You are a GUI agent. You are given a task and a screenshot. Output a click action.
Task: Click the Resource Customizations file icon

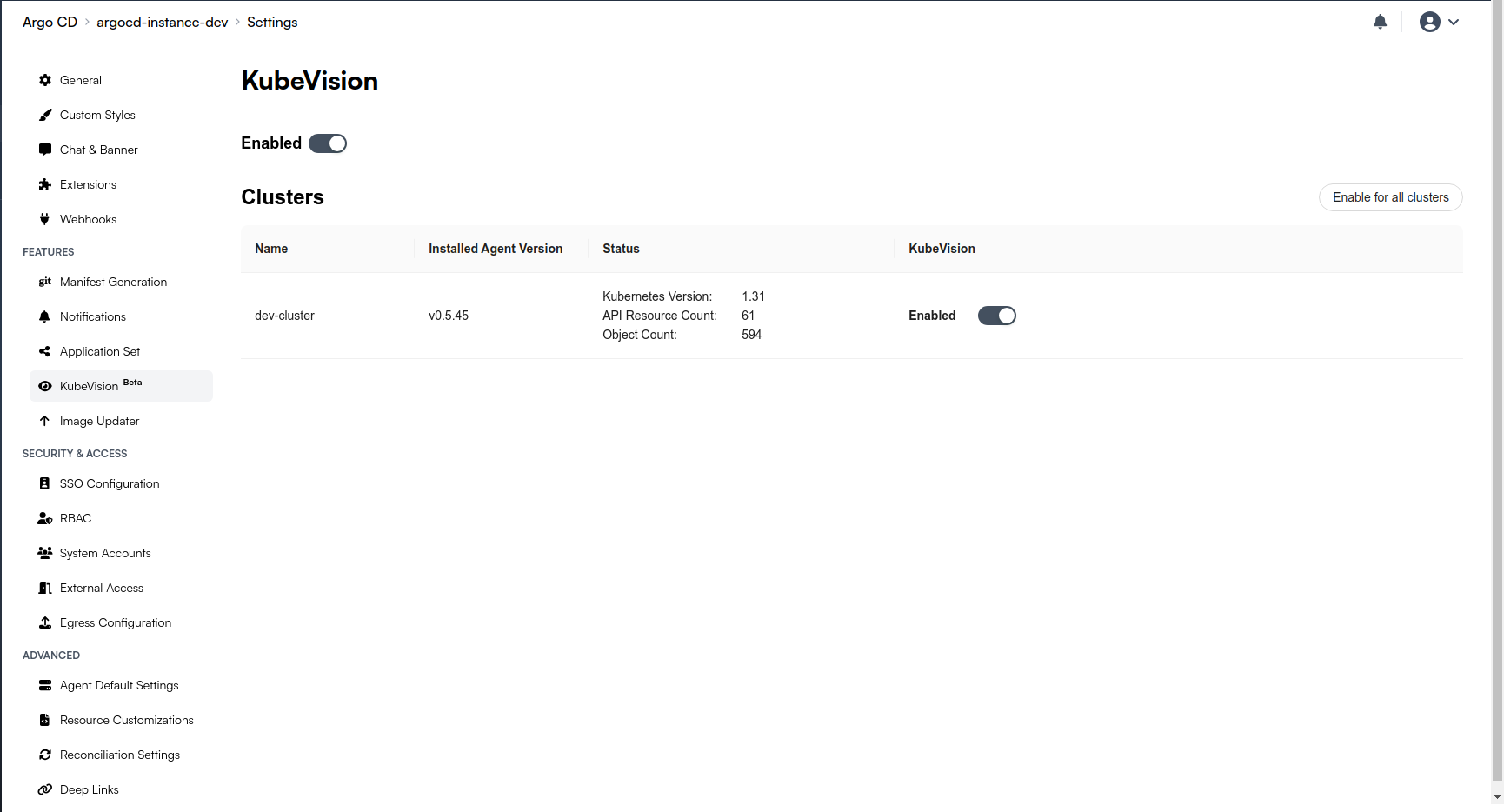pos(45,720)
